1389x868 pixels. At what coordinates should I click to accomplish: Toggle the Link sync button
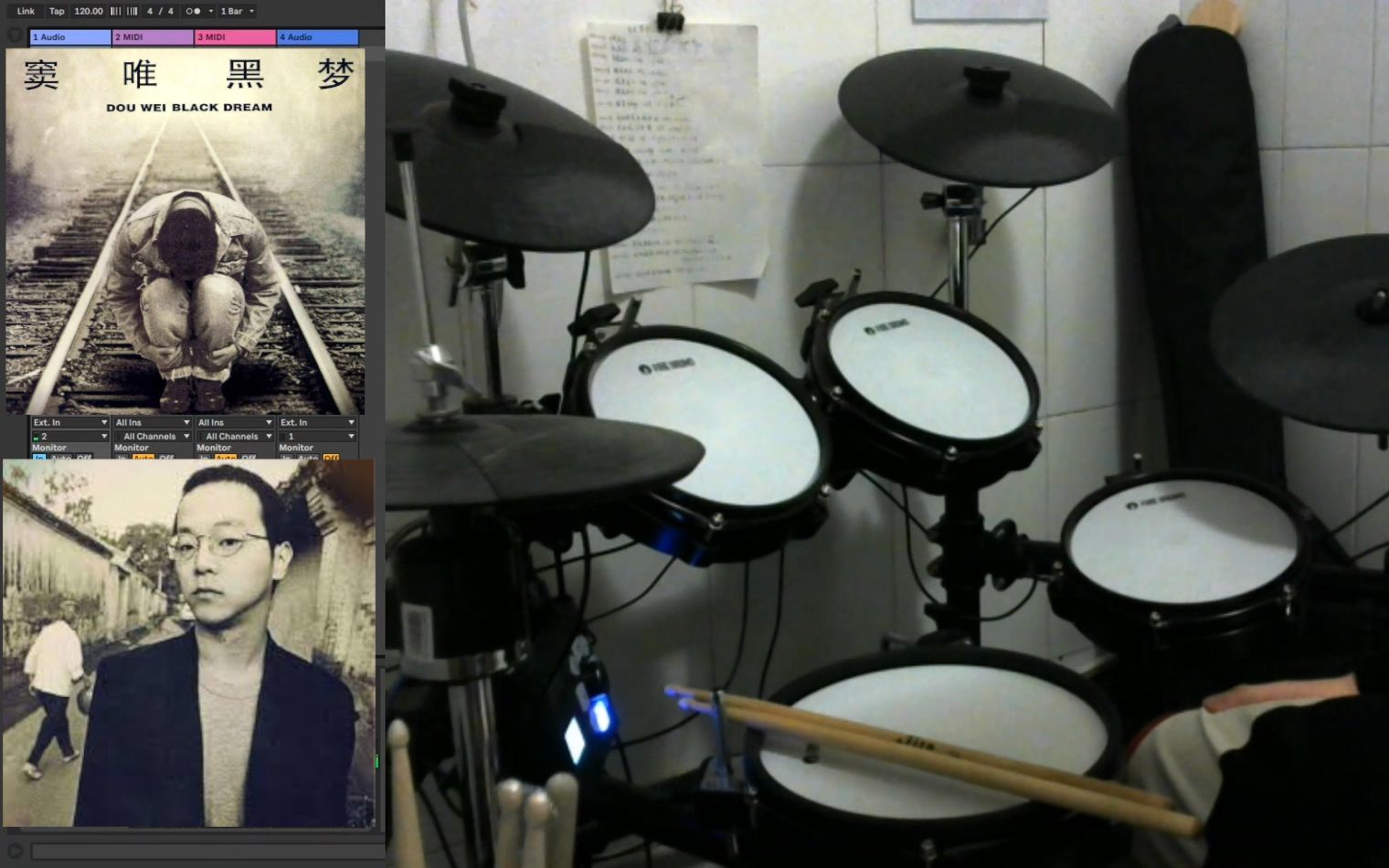26,11
